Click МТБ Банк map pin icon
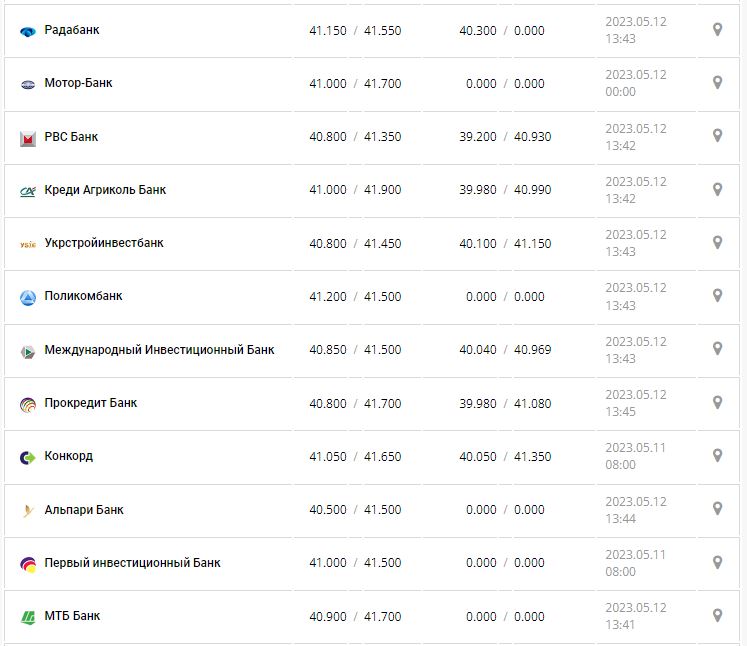Image resolution: width=747 pixels, height=646 pixels. click(717, 616)
